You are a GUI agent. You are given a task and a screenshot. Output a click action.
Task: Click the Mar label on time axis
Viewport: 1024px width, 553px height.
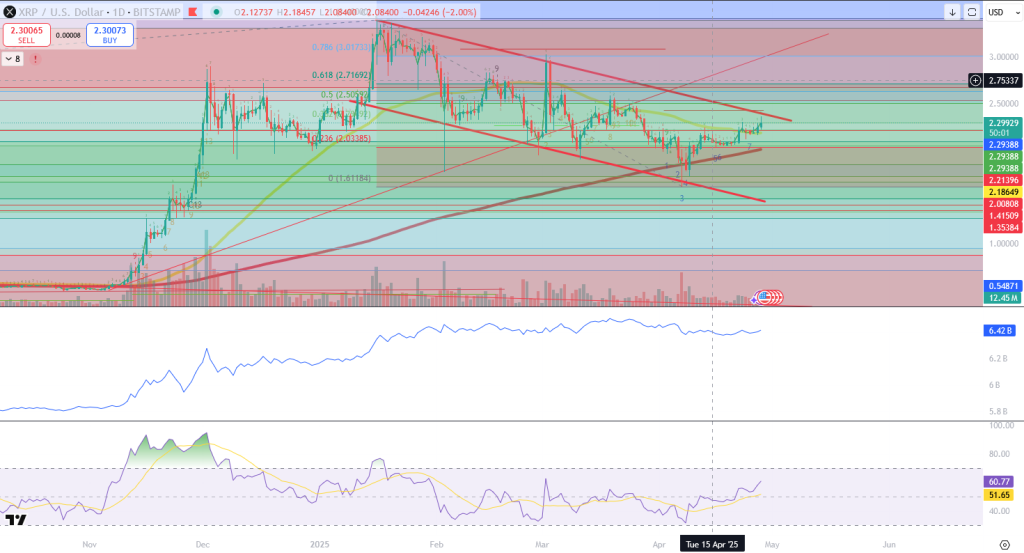click(x=541, y=545)
